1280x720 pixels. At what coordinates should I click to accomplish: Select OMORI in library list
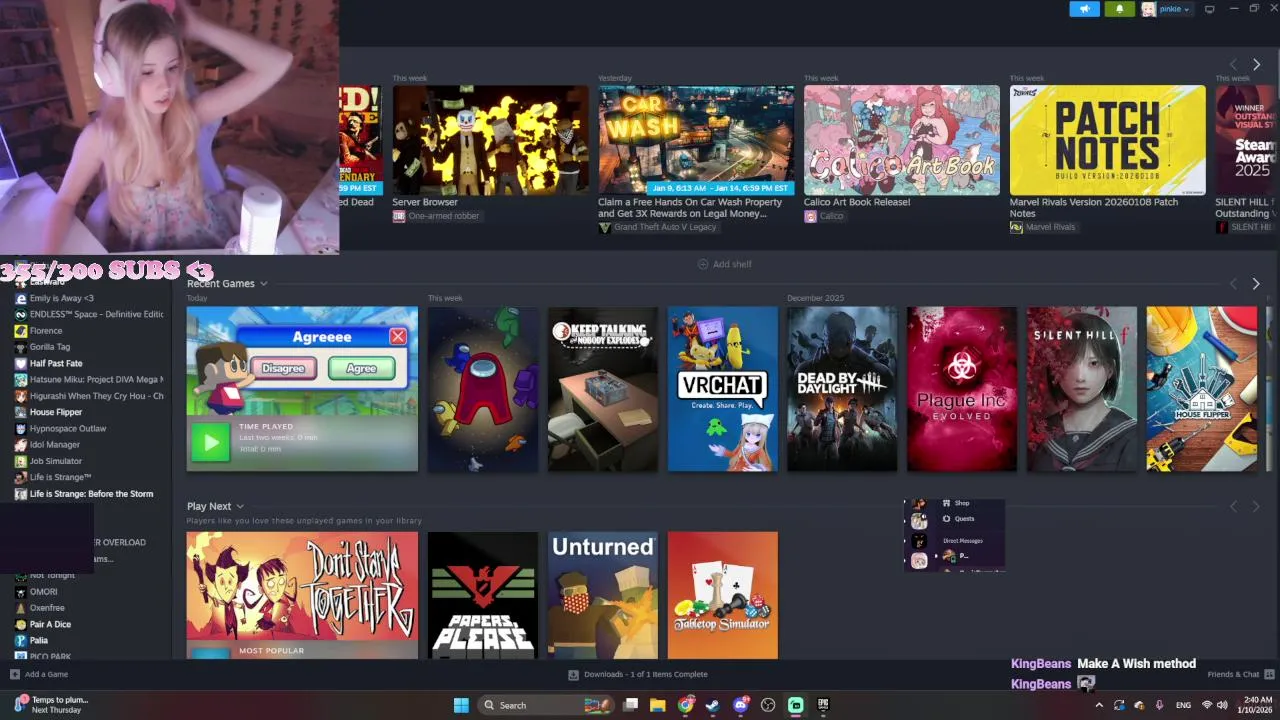click(x=43, y=592)
